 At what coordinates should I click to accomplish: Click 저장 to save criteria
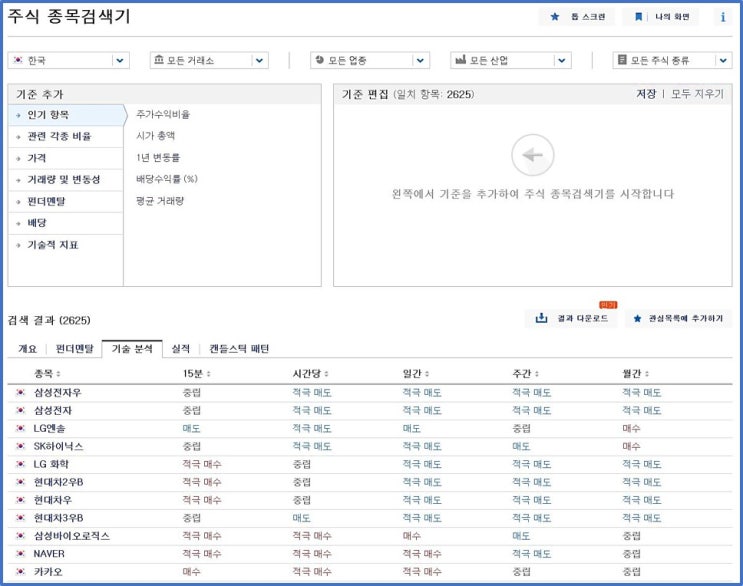pyautogui.click(x=646, y=94)
